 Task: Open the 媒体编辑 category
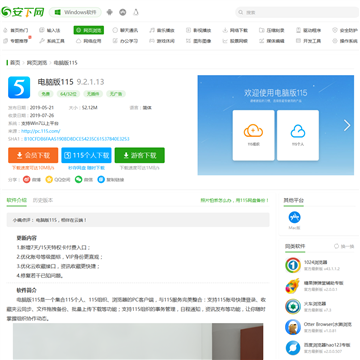(272, 41)
